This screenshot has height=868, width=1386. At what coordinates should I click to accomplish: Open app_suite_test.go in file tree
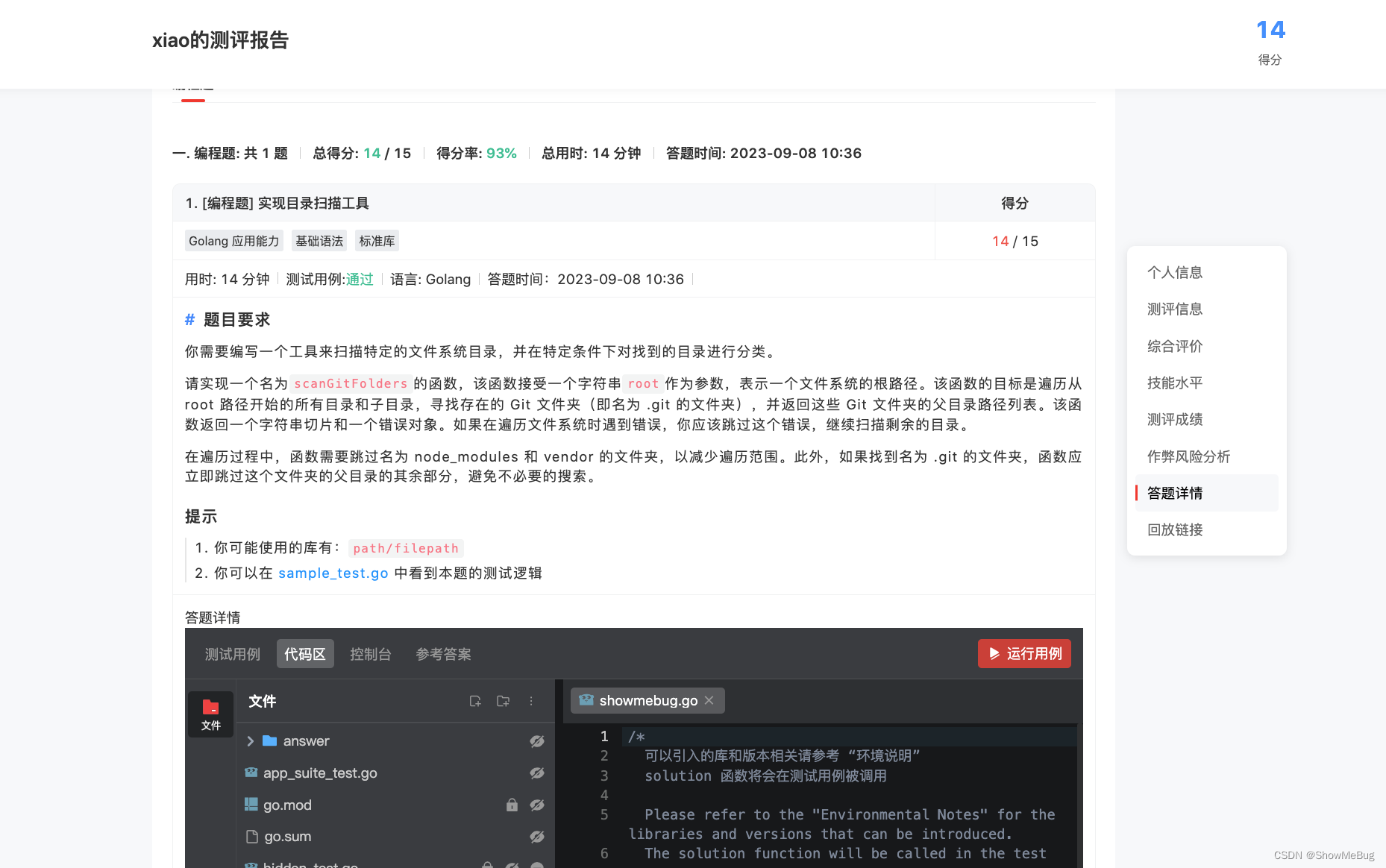[320, 773]
